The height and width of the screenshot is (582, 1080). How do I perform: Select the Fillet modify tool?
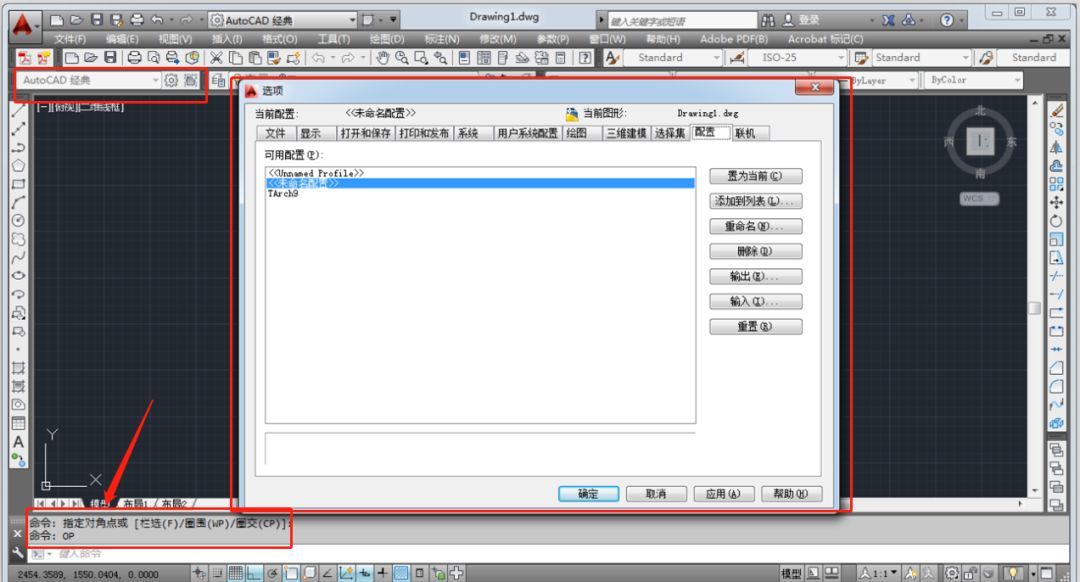[1057, 386]
